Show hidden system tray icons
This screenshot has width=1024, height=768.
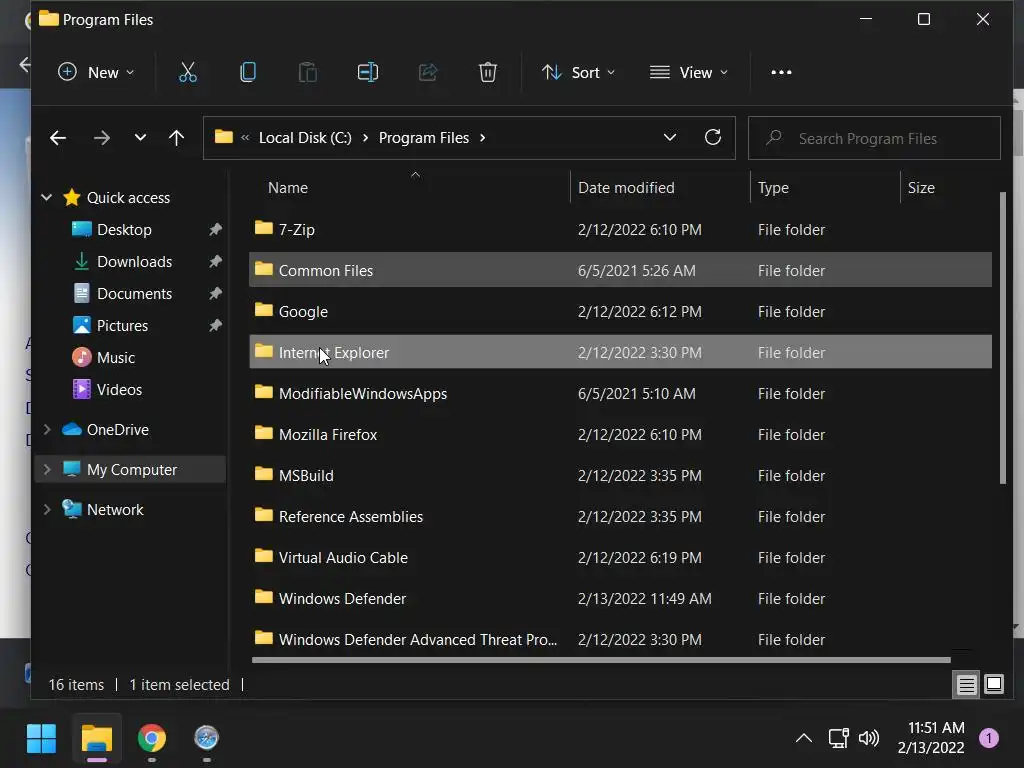coord(804,739)
